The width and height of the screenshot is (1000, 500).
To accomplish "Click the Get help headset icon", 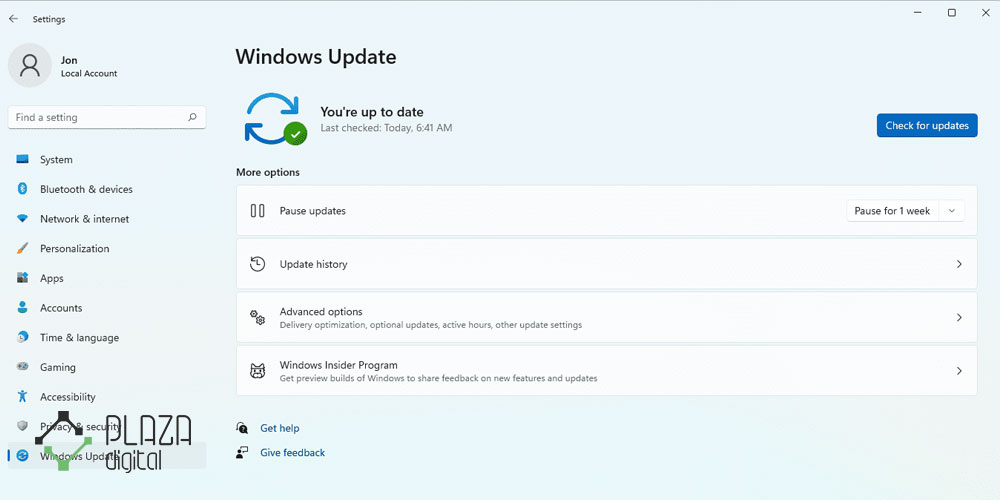I will pos(242,427).
